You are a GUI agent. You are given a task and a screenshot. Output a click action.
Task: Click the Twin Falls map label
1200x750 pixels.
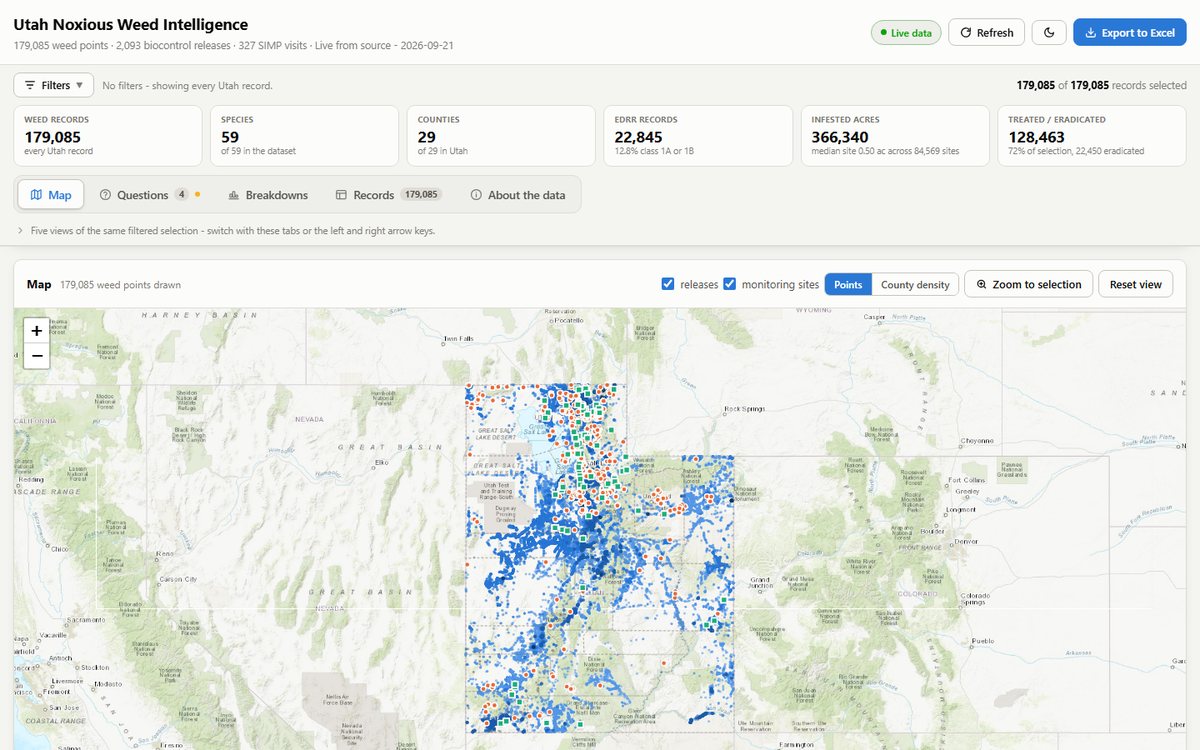pyautogui.click(x=458, y=338)
